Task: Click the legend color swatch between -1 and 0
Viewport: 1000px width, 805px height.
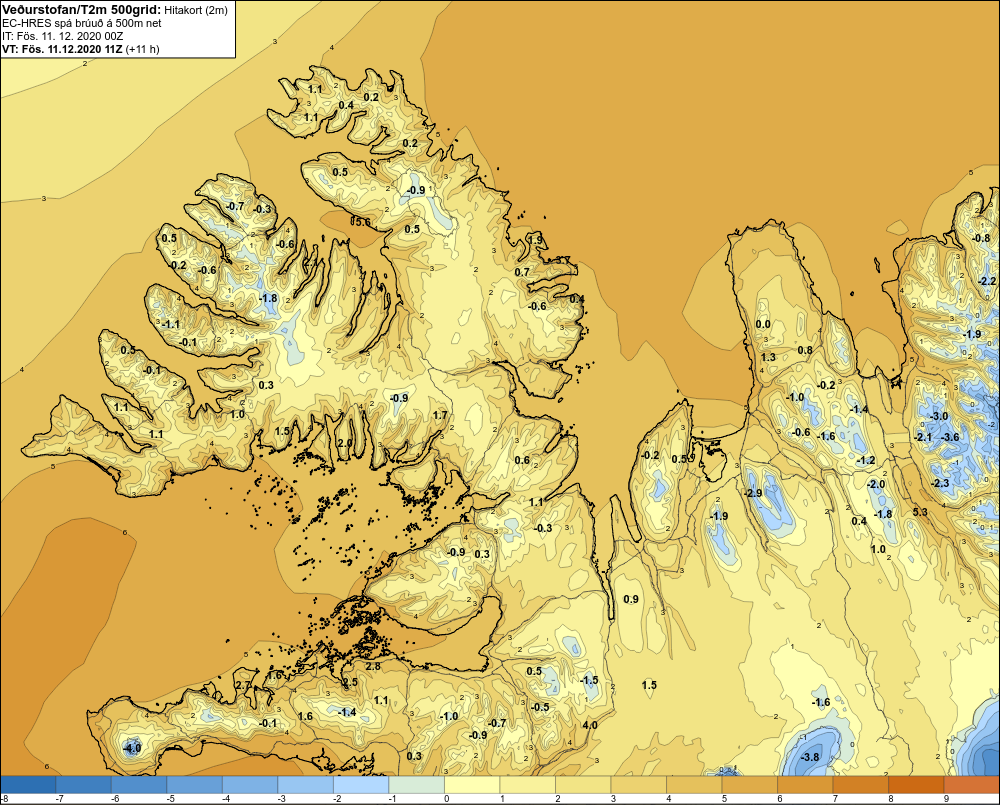Action: [416, 784]
